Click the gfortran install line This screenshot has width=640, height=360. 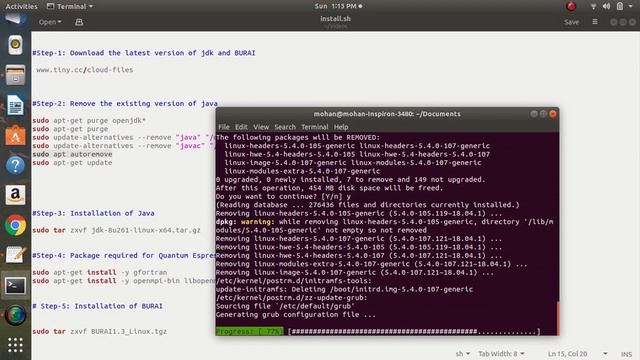(100, 272)
